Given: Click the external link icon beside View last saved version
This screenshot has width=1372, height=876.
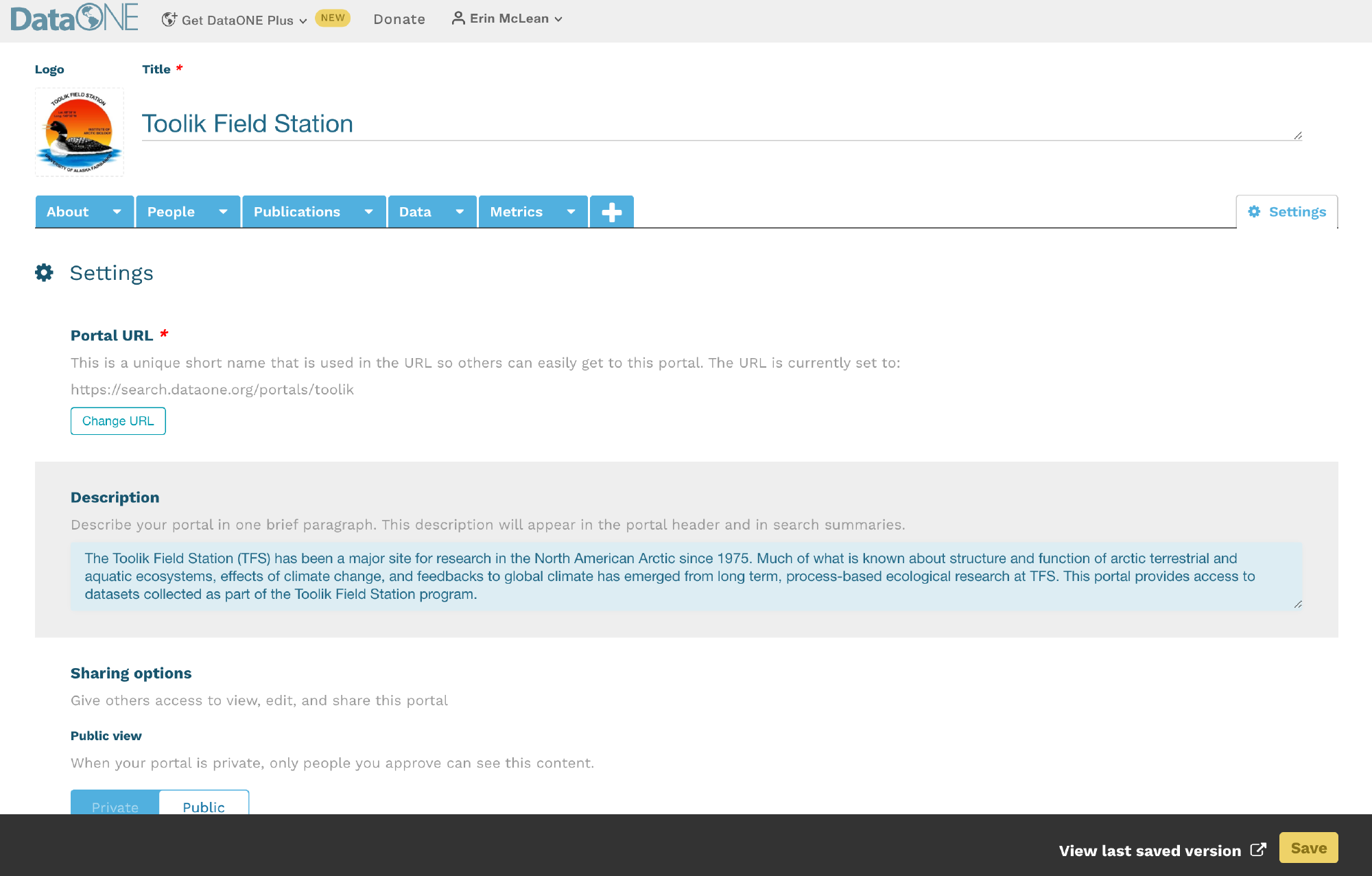Looking at the screenshot, I should (1258, 850).
